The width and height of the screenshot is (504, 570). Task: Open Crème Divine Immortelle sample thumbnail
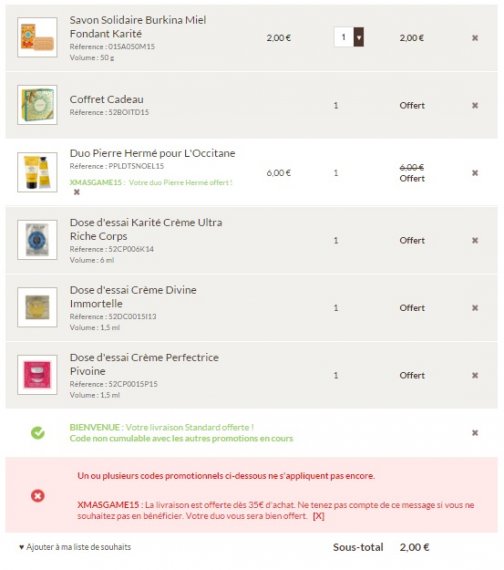(37, 307)
